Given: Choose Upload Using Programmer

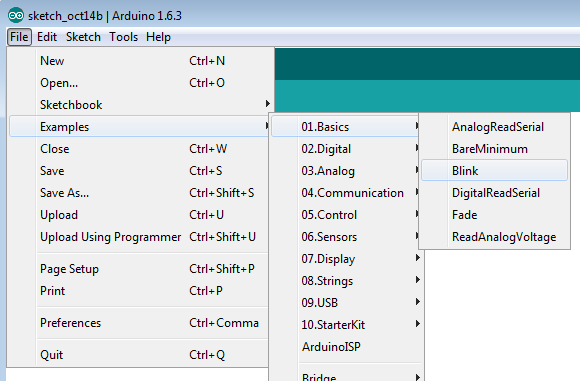Looking at the screenshot, I should tap(139, 237).
